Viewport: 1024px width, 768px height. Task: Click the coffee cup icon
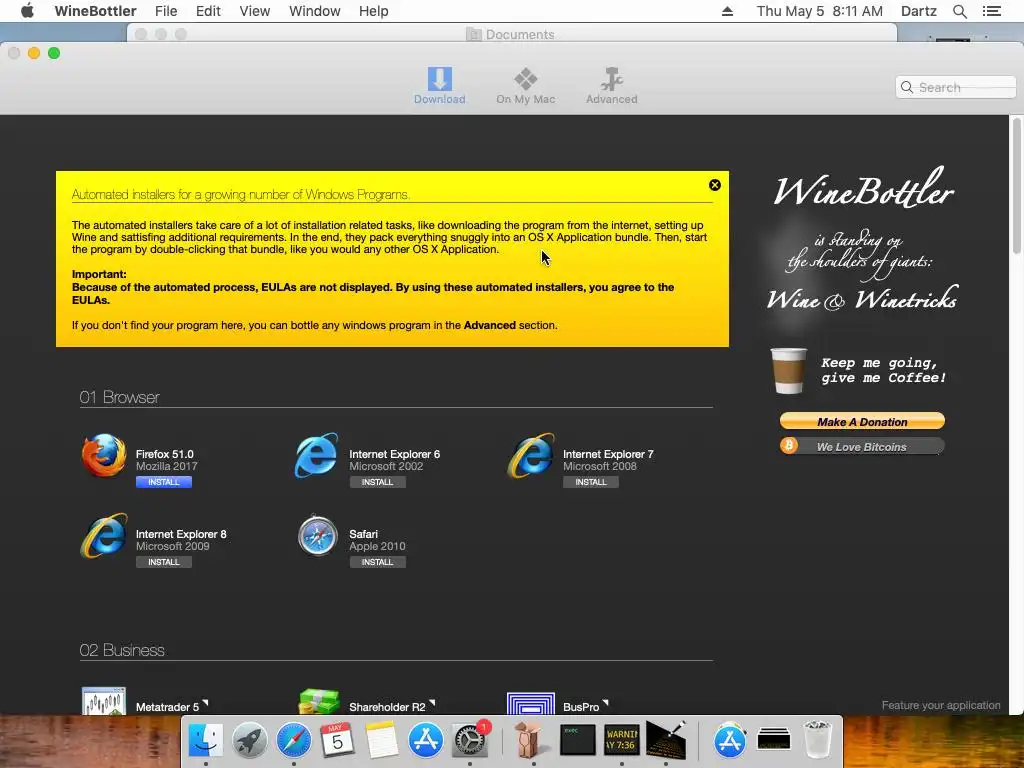pyautogui.click(x=789, y=371)
